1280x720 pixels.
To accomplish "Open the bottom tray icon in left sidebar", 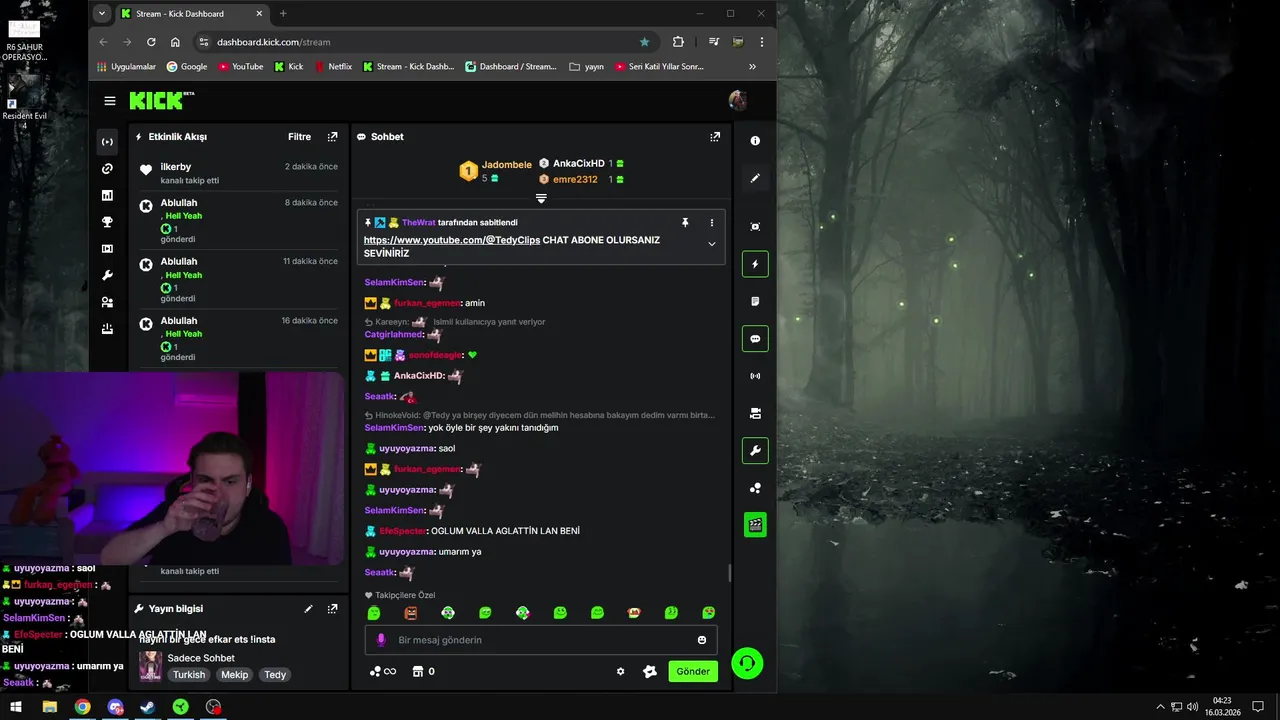I will click(x=108, y=328).
